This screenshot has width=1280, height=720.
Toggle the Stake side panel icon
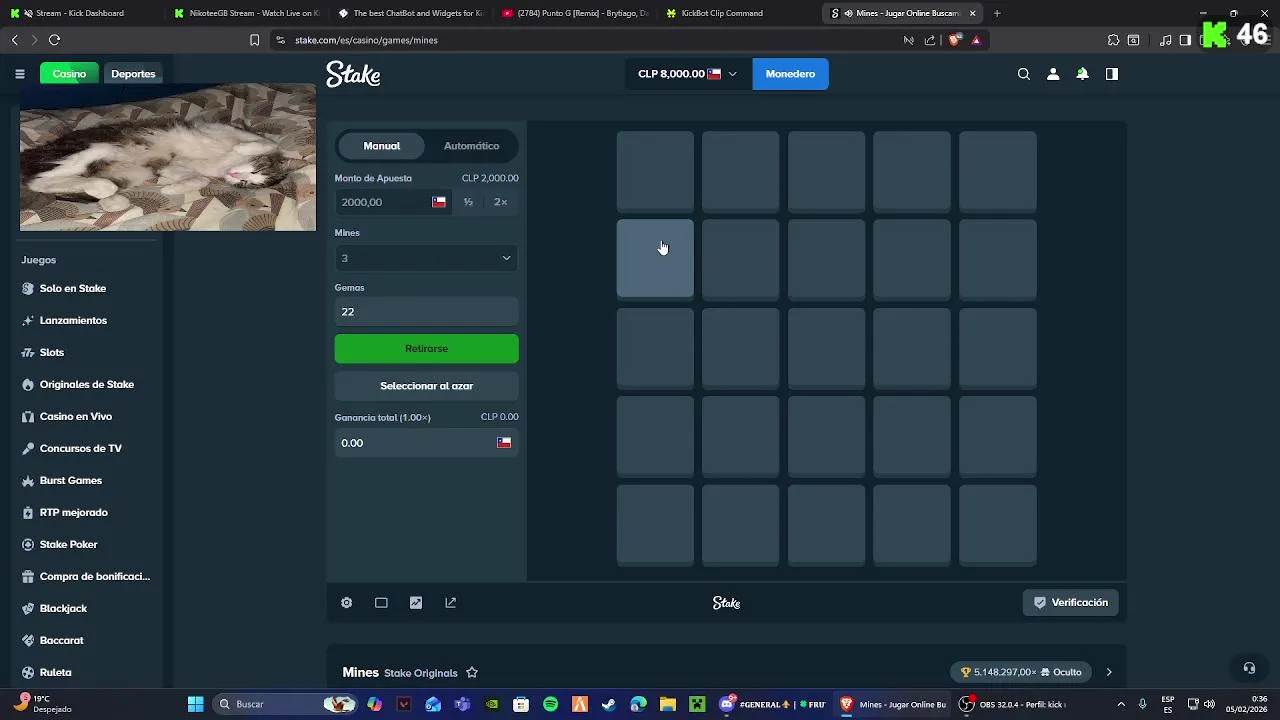tap(1111, 74)
